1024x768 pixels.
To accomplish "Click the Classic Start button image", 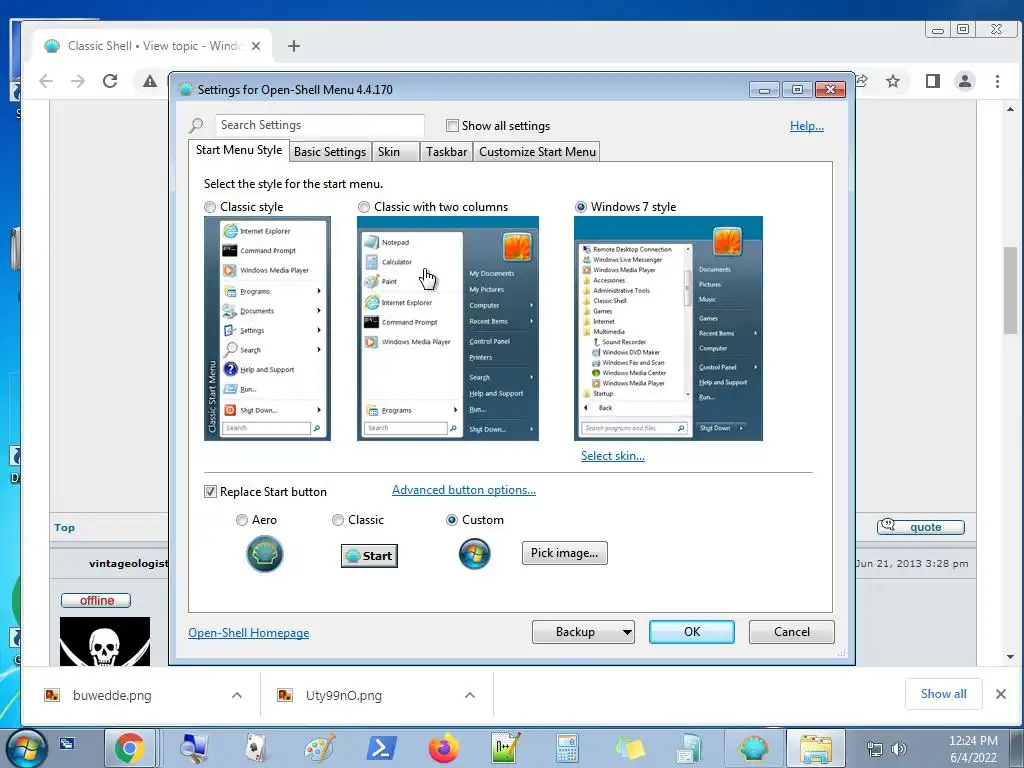I will 370,556.
